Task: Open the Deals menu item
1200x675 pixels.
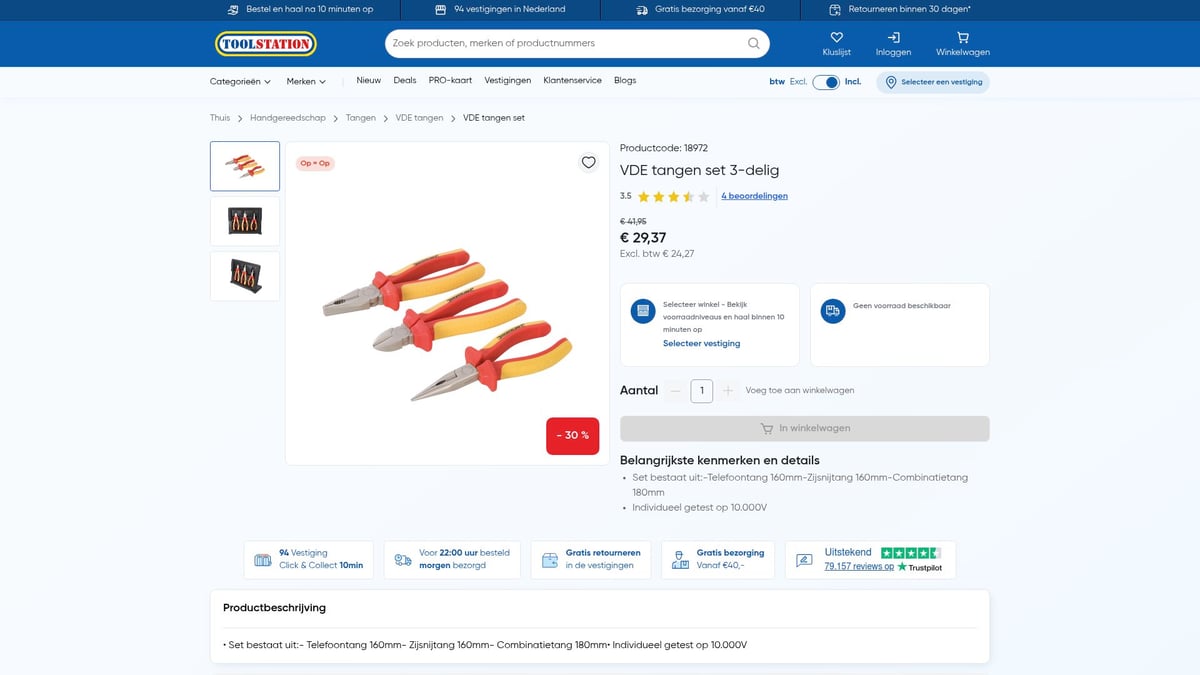Action: click(405, 81)
